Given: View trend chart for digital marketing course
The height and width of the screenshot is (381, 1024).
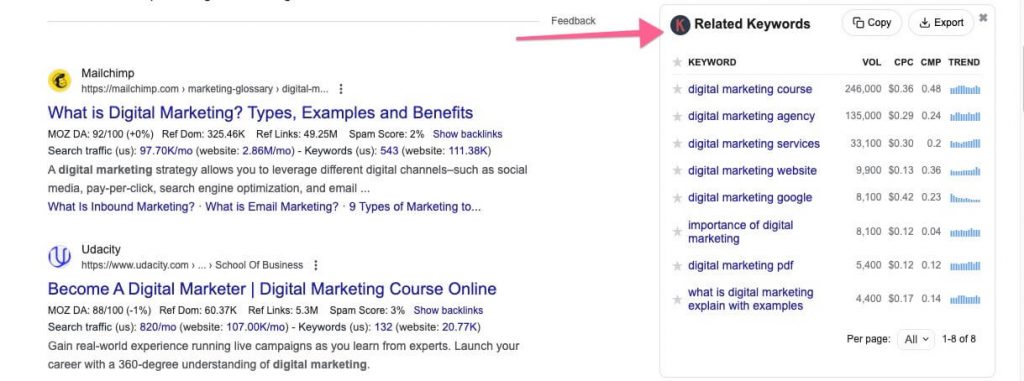Looking at the screenshot, I should [965, 90].
